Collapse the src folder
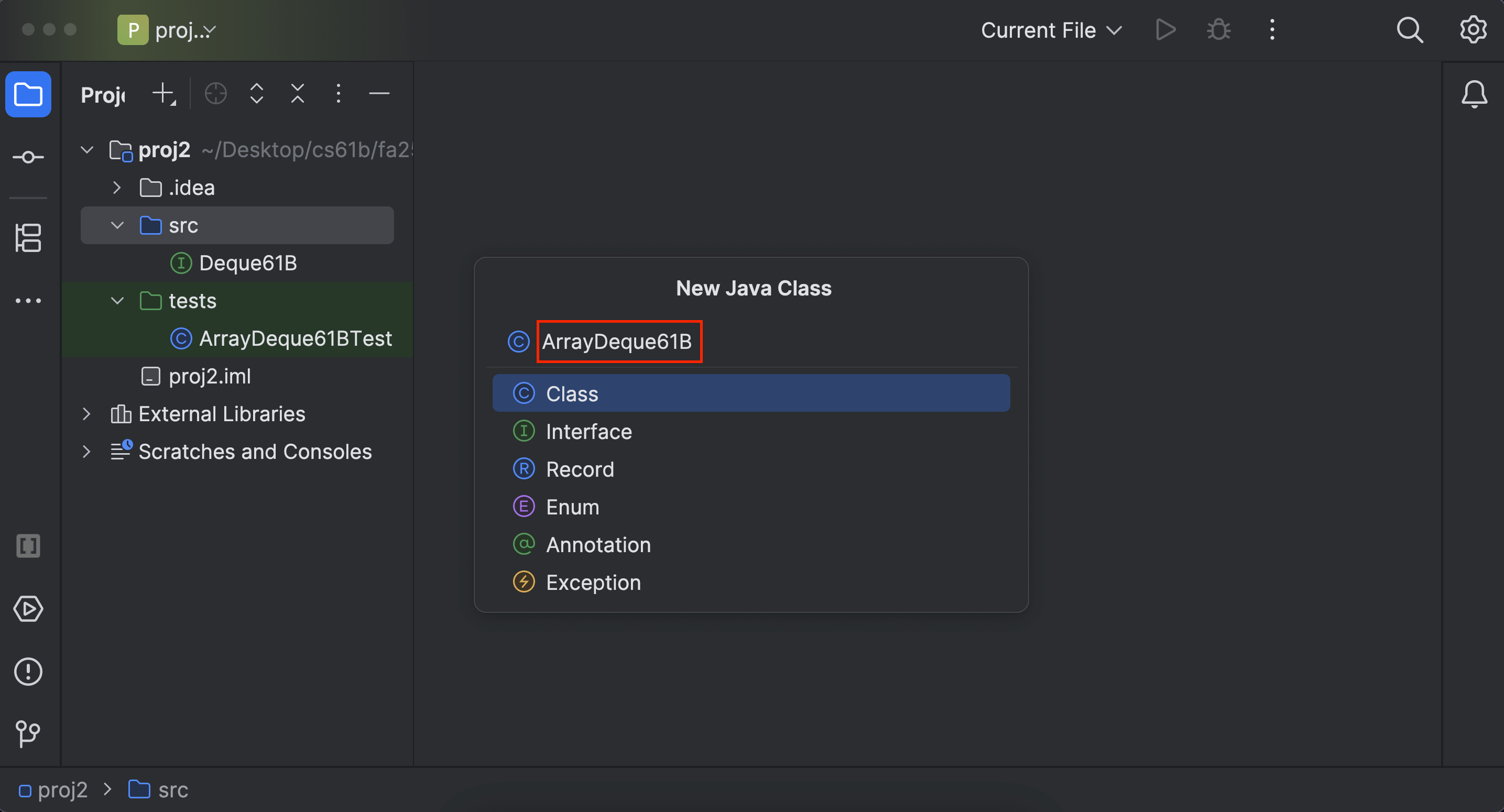The image size is (1504, 812). (117, 225)
